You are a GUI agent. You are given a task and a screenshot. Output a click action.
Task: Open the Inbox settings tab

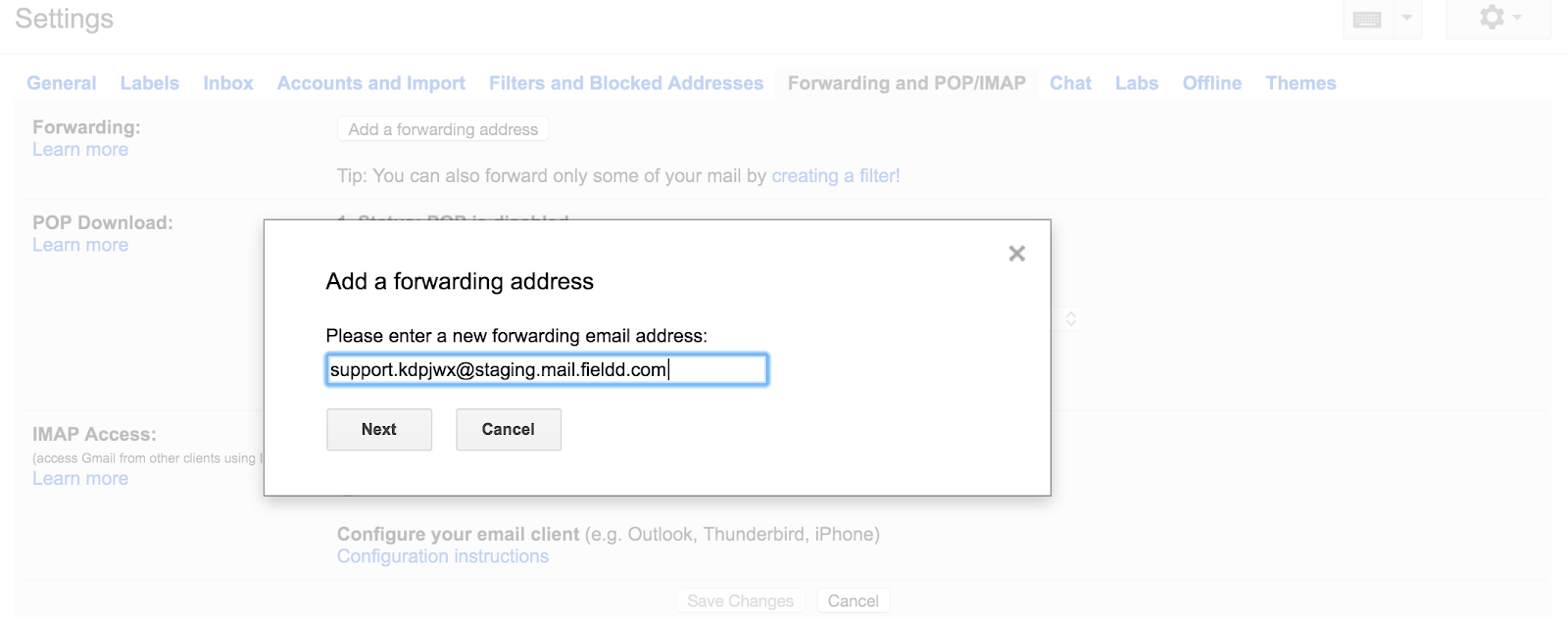[227, 83]
